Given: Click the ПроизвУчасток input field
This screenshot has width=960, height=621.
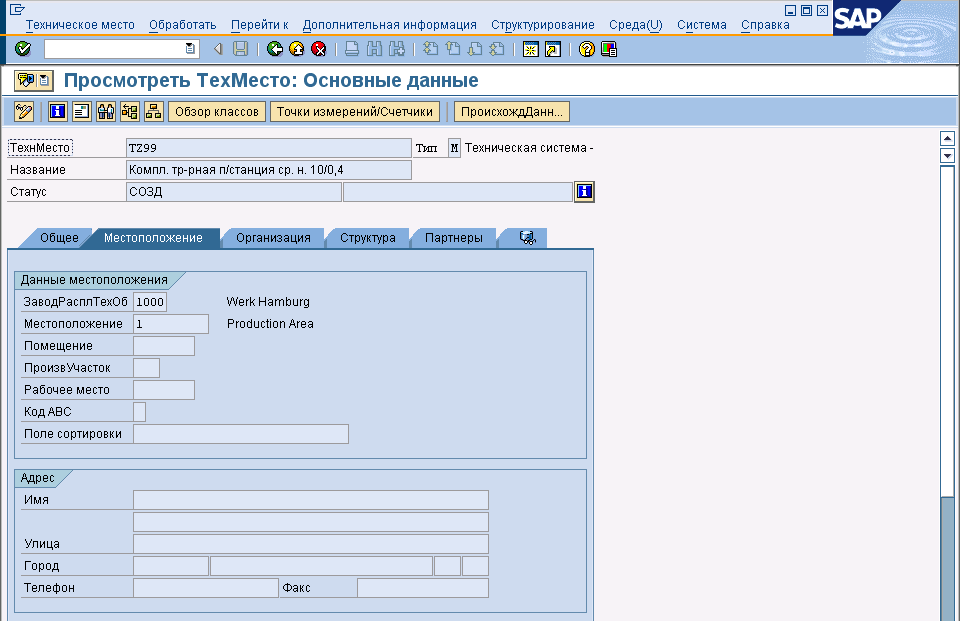Looking at the screenshot, I should pos(146,368).
